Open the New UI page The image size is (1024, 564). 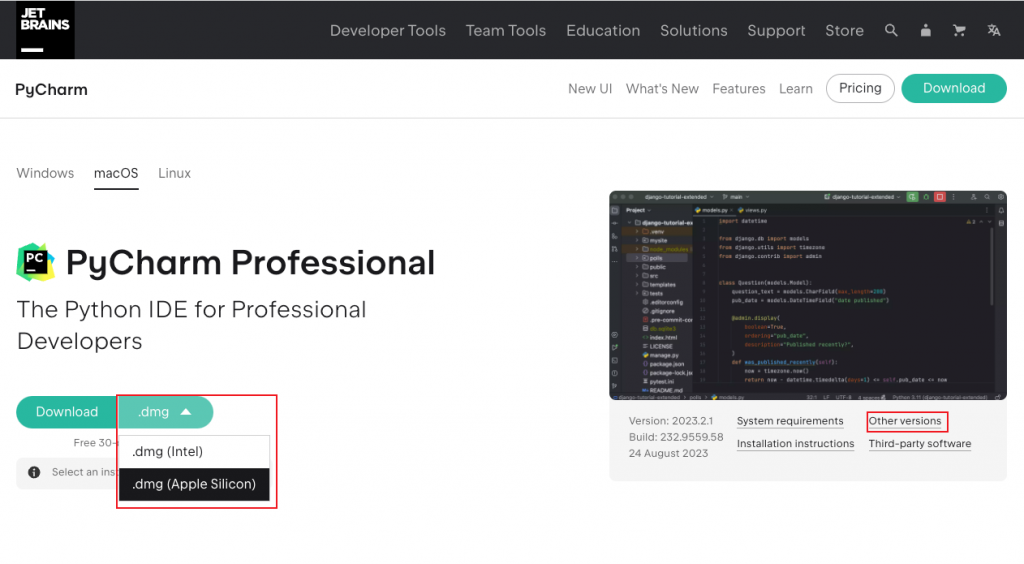[x=590, y=89]
